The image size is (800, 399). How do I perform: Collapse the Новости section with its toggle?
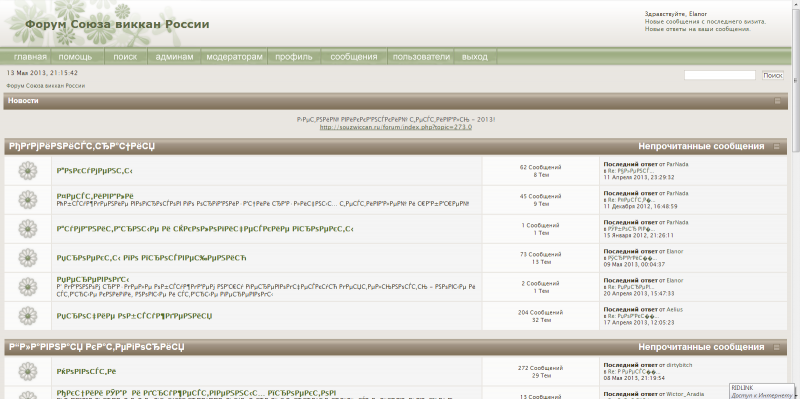coord(777,101)
